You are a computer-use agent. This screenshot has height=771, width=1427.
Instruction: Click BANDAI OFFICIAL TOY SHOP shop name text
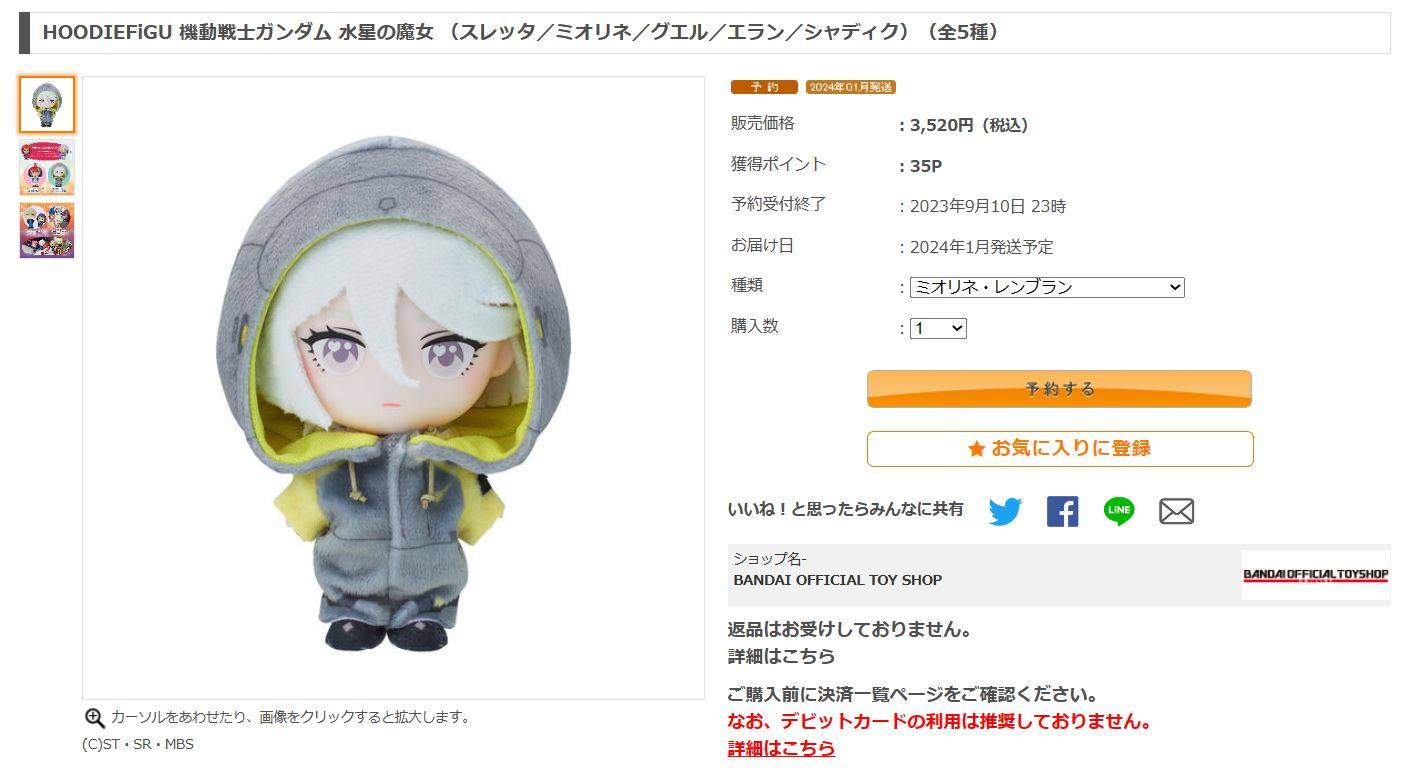[838, 580]
